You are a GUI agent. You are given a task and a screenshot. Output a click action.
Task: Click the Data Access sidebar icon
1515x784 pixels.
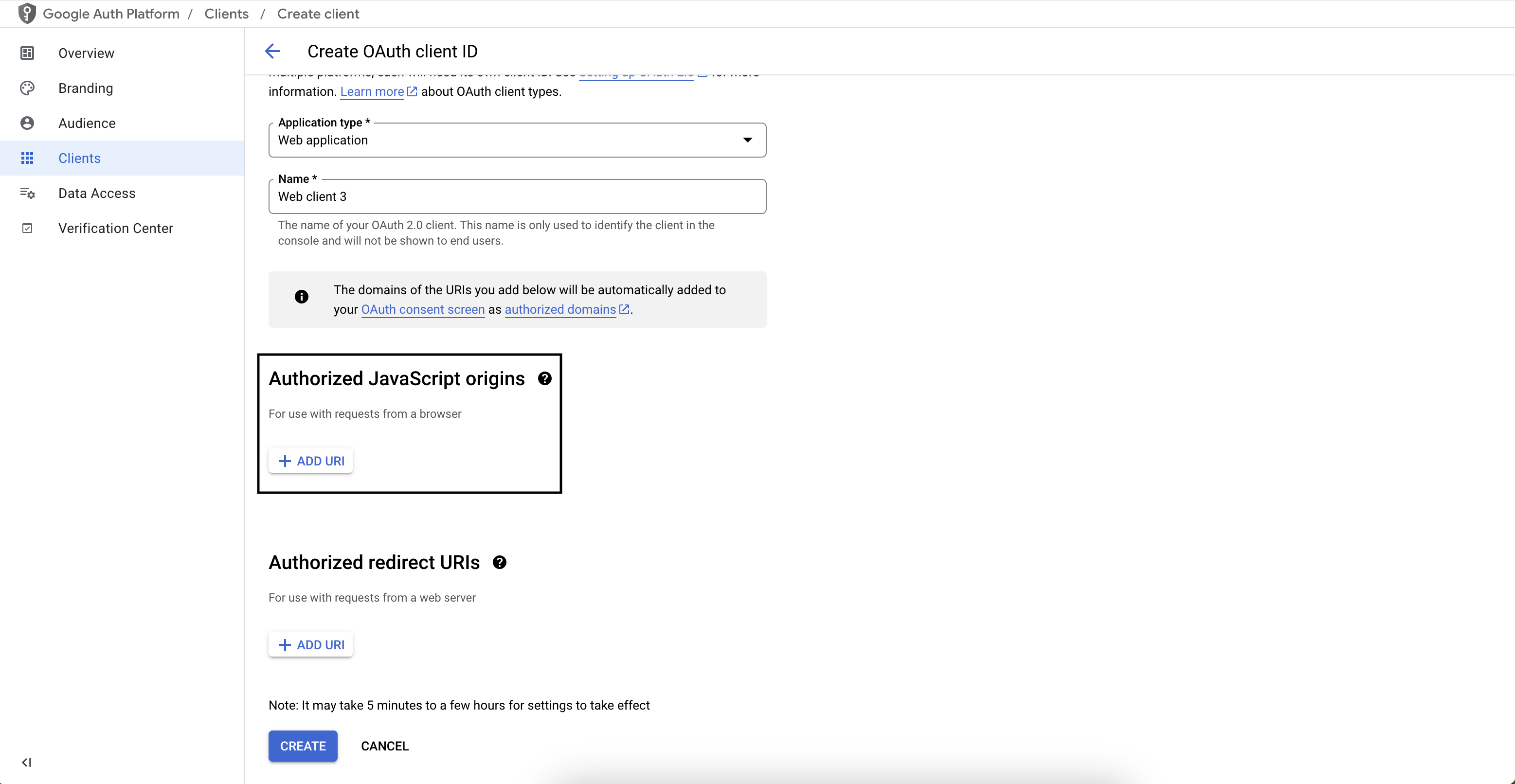28,193
